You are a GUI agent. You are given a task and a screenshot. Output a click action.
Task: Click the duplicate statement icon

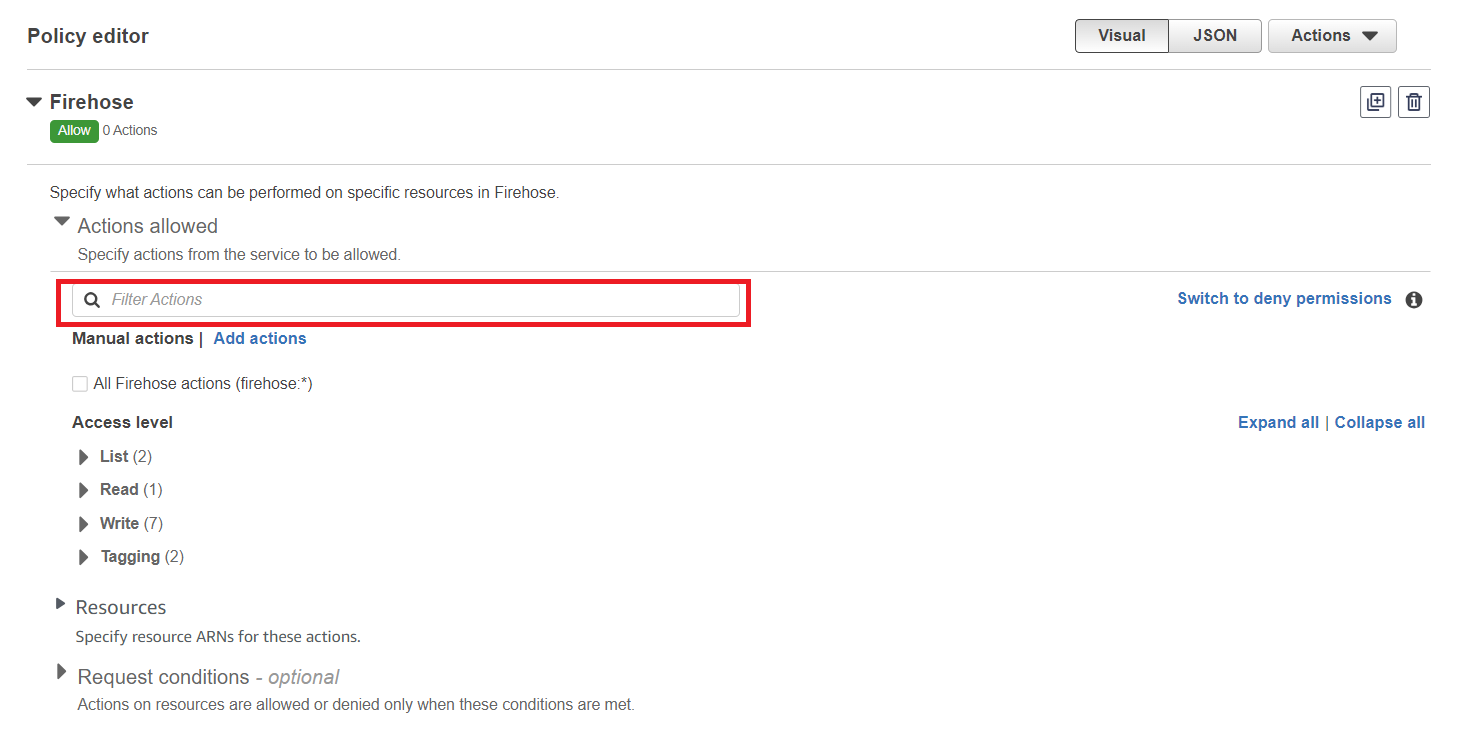coord(1376,102)
